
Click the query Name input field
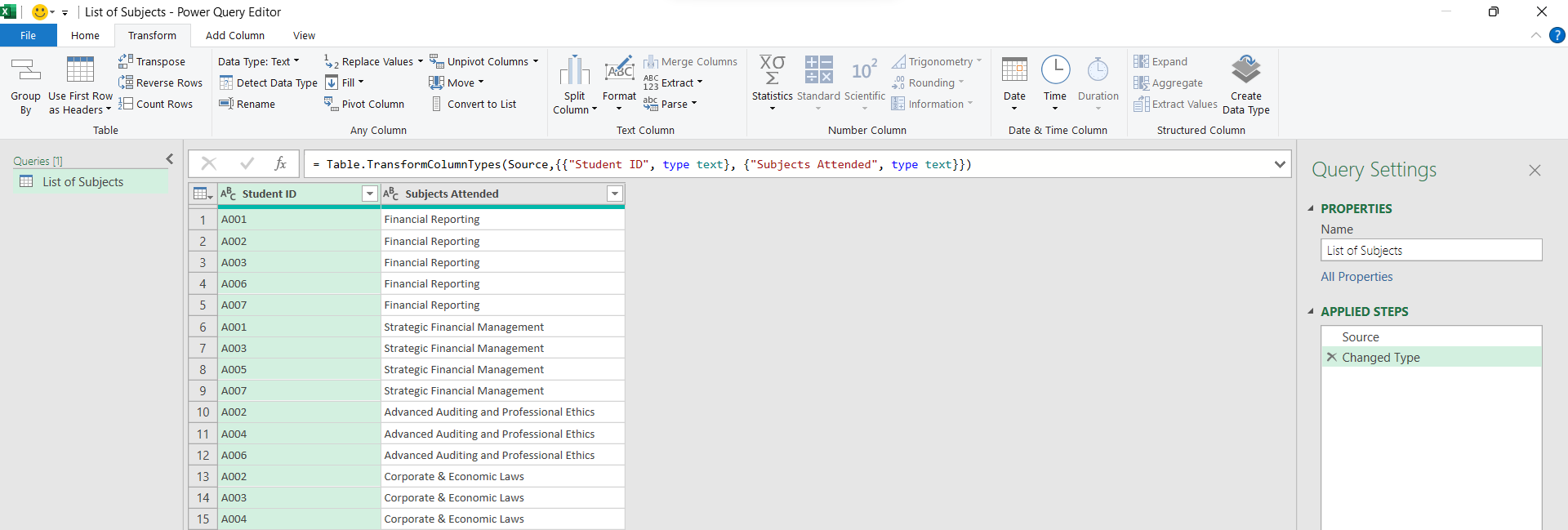1431,250
